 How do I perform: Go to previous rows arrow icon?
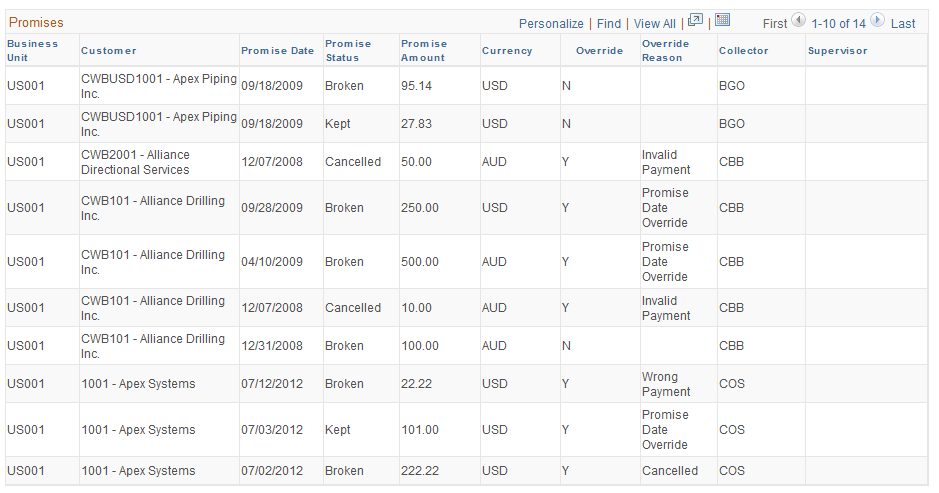(798, 20)
